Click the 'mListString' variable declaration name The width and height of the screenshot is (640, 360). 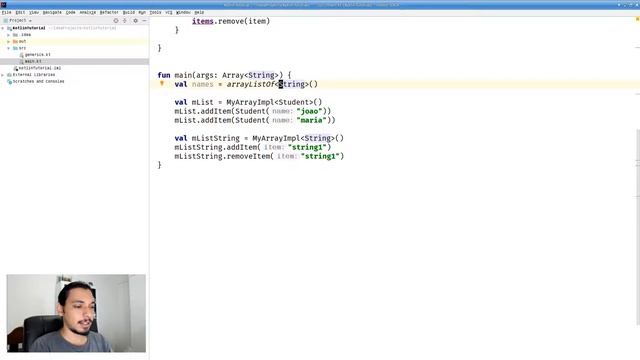click(216, 138)
